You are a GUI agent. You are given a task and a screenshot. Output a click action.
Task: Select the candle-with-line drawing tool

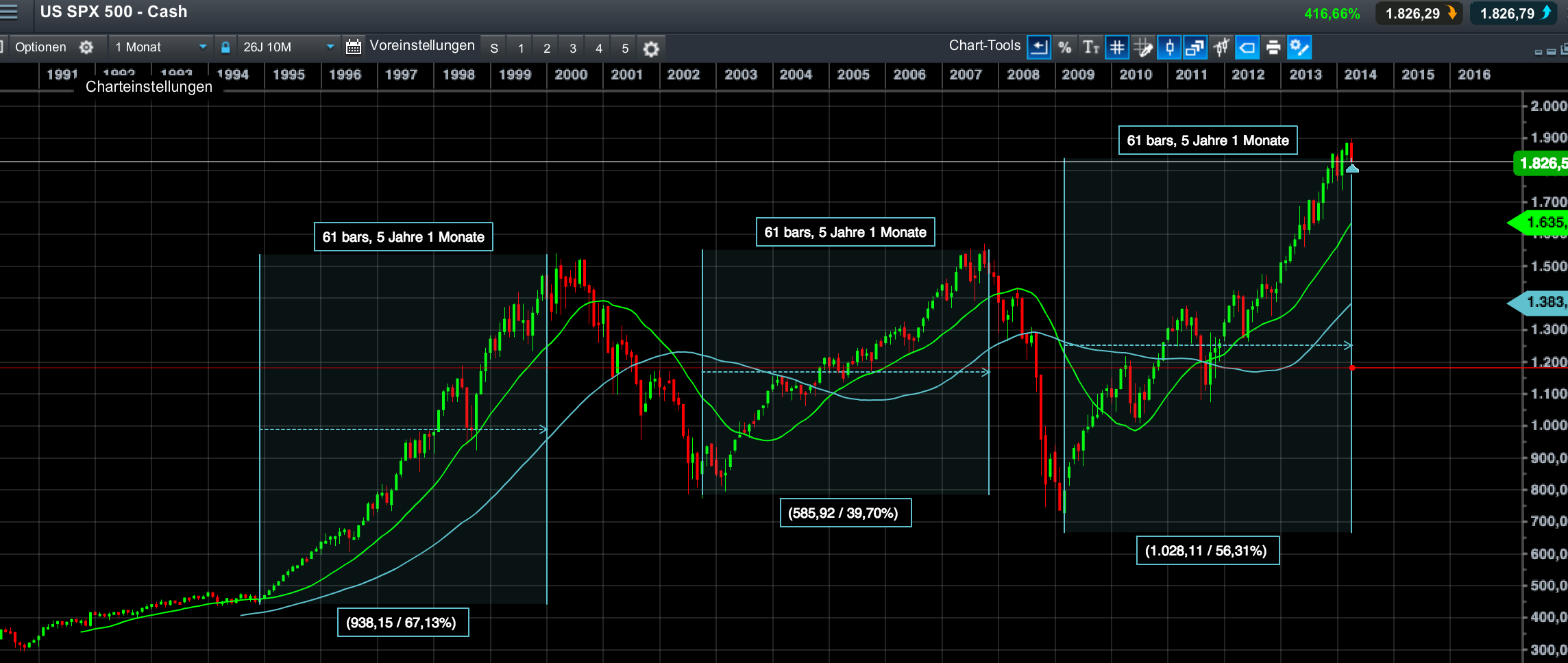pos(1221,47)
